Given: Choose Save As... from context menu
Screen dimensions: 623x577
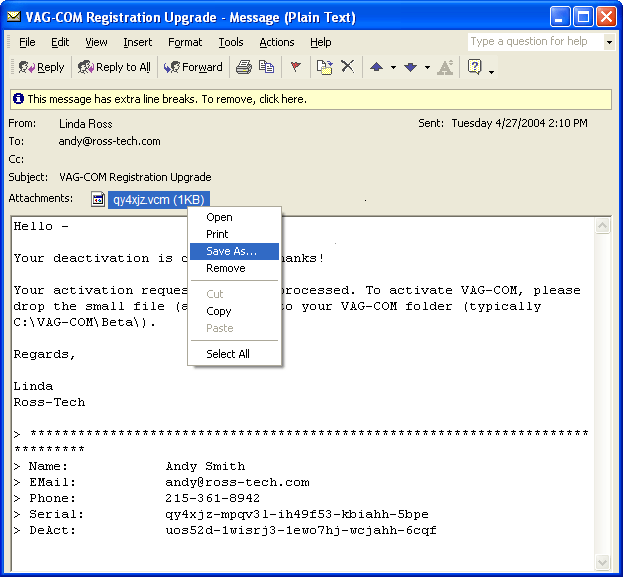Looking at the screenshot, I should coord(234,251).
